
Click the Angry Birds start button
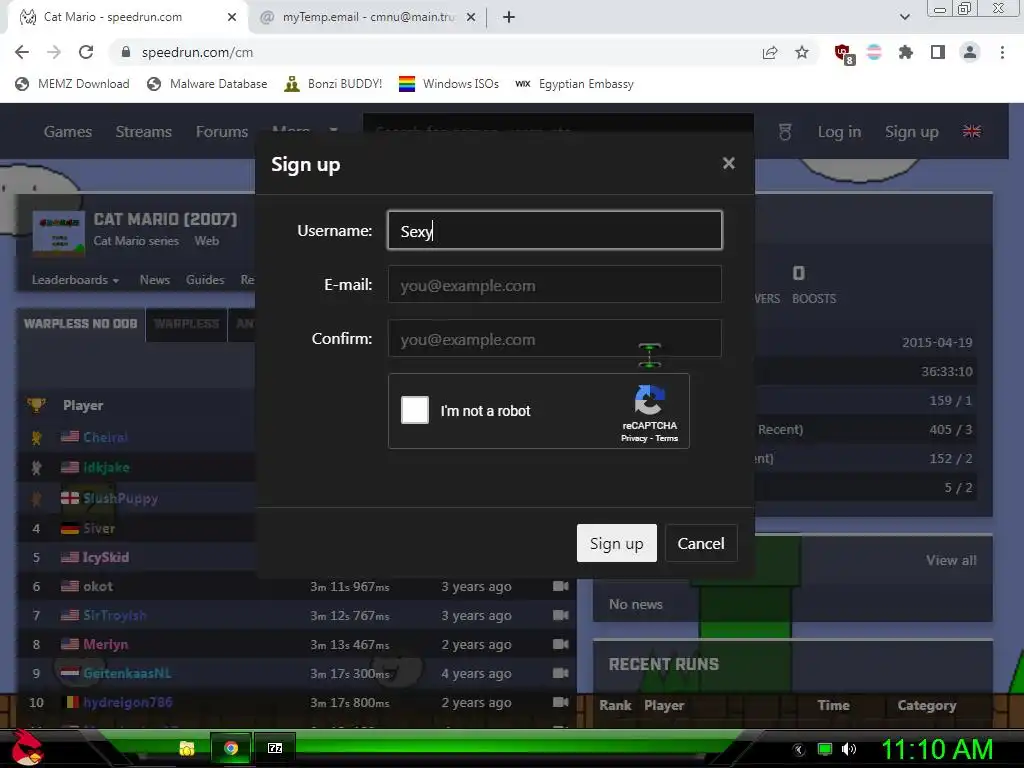[x=27, y=747]
